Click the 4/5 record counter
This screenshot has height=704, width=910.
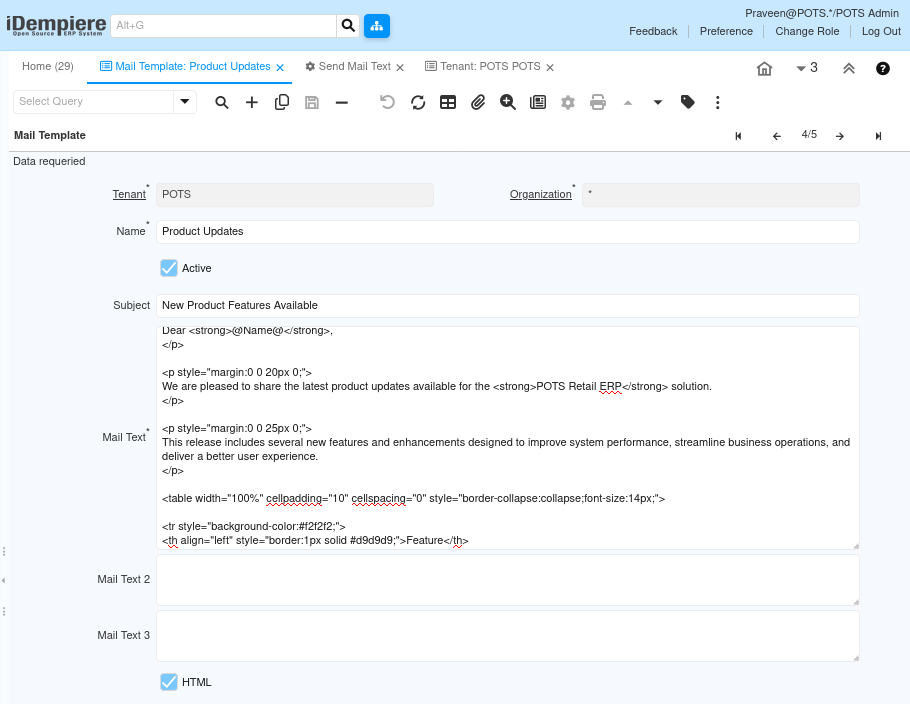(809, 135)
